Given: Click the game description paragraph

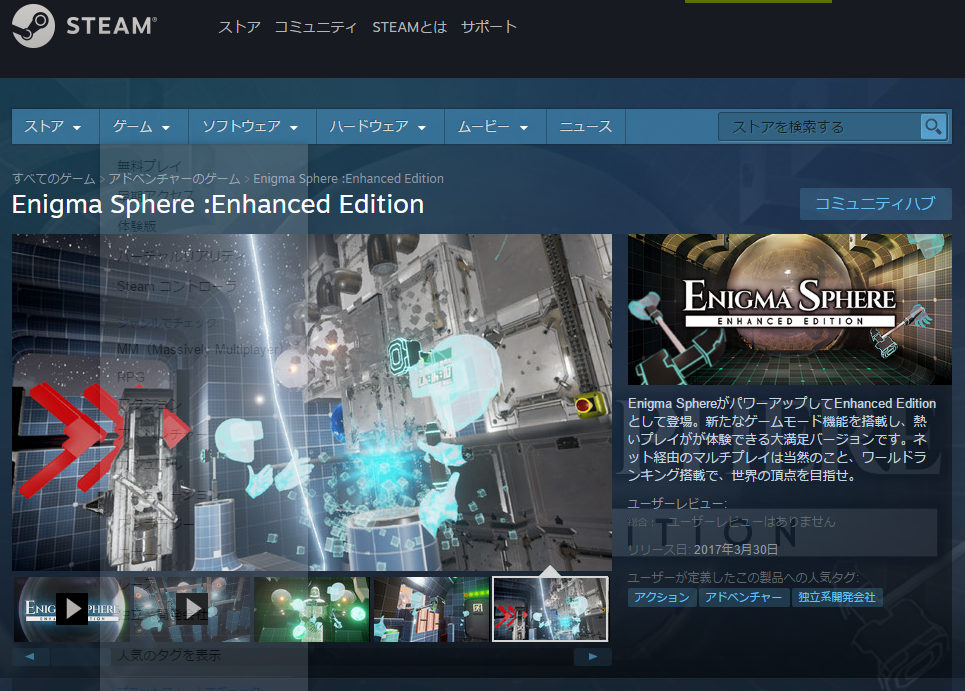Looking at the screenshot, I should (782, 439).
